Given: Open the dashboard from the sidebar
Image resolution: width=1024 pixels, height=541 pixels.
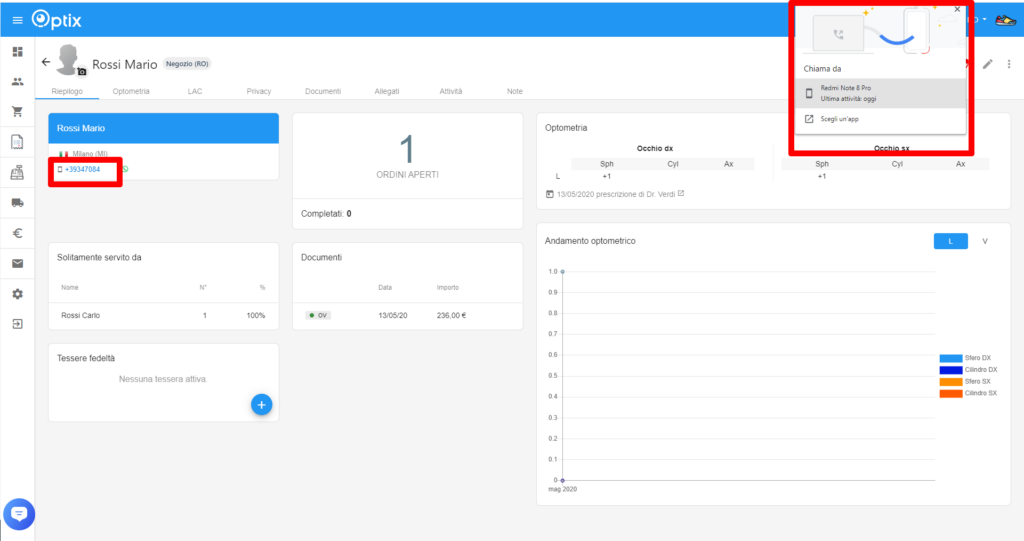Looking at the screenshot, I should click(17, 52).
